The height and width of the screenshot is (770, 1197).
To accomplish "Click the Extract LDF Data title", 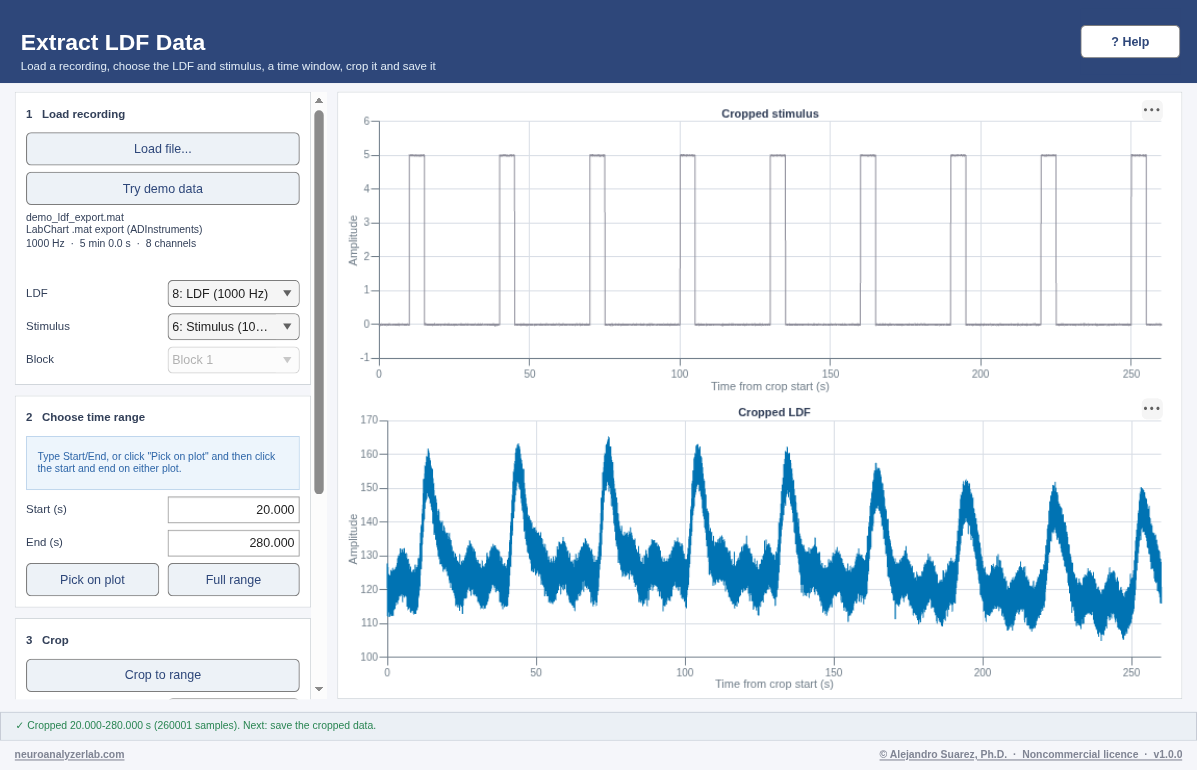I will pyautogui.click(x=113, y=42).
